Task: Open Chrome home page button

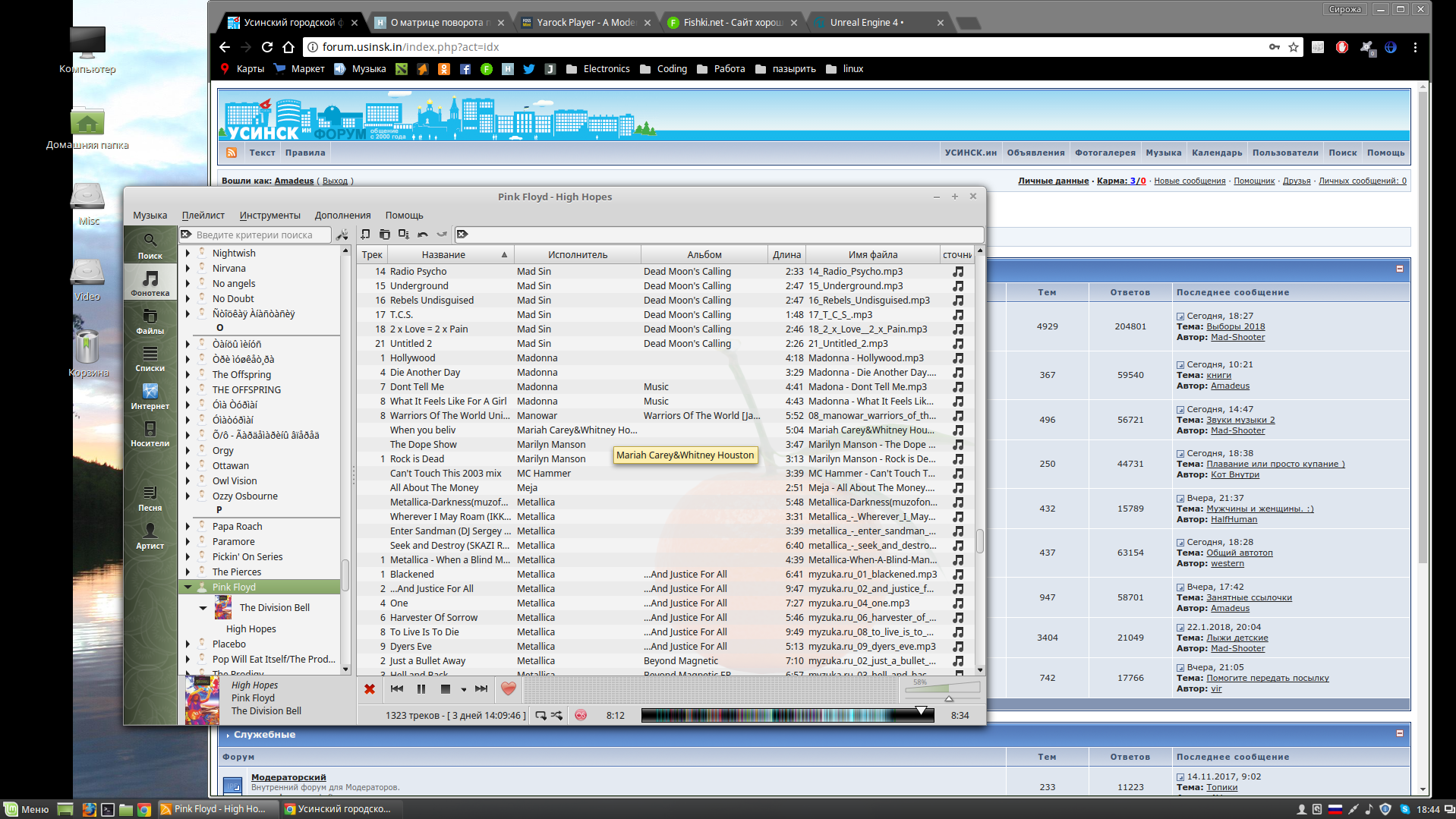Action: click(288, 47)
